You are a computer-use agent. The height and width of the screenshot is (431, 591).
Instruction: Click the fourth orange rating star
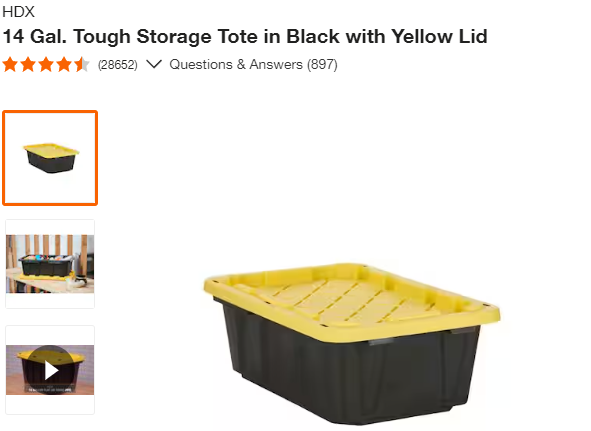pos(64,64)
